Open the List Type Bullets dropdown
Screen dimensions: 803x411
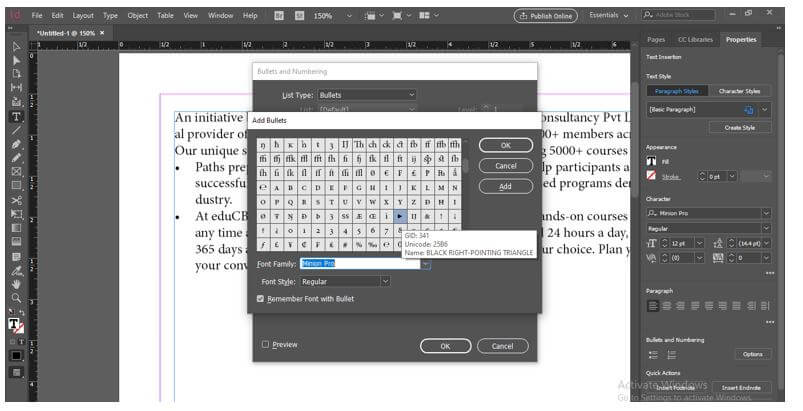(367, 95)
